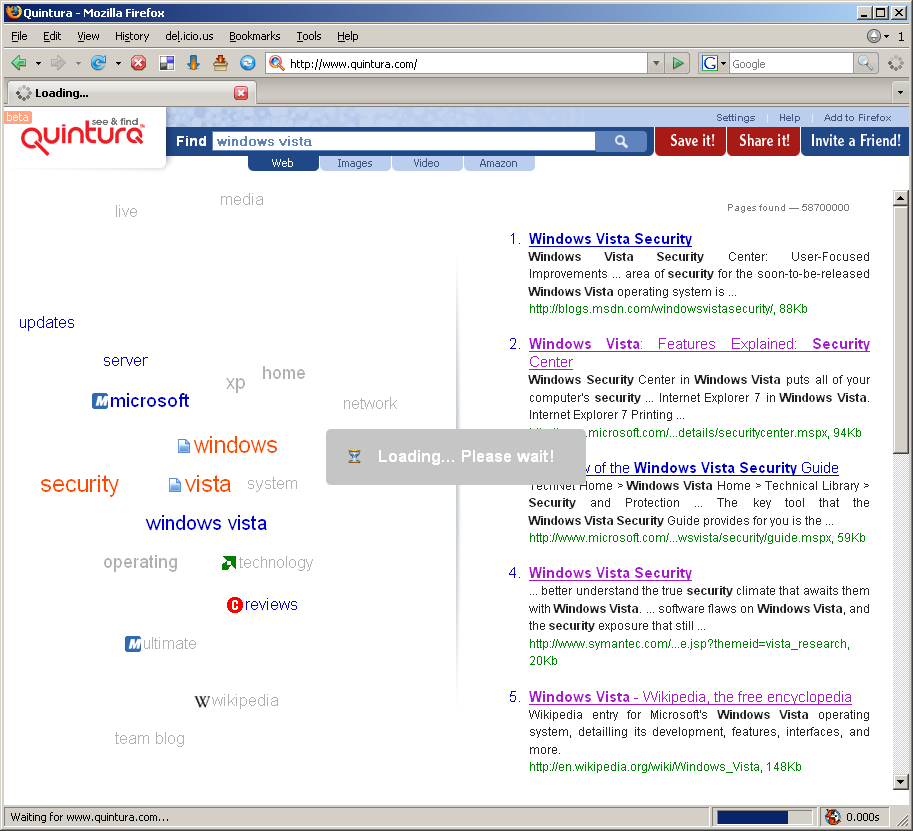The height and width of the screenshot is (831, 913).
Task: Click the results list scrollbar thumb
Action: (900, 330)
